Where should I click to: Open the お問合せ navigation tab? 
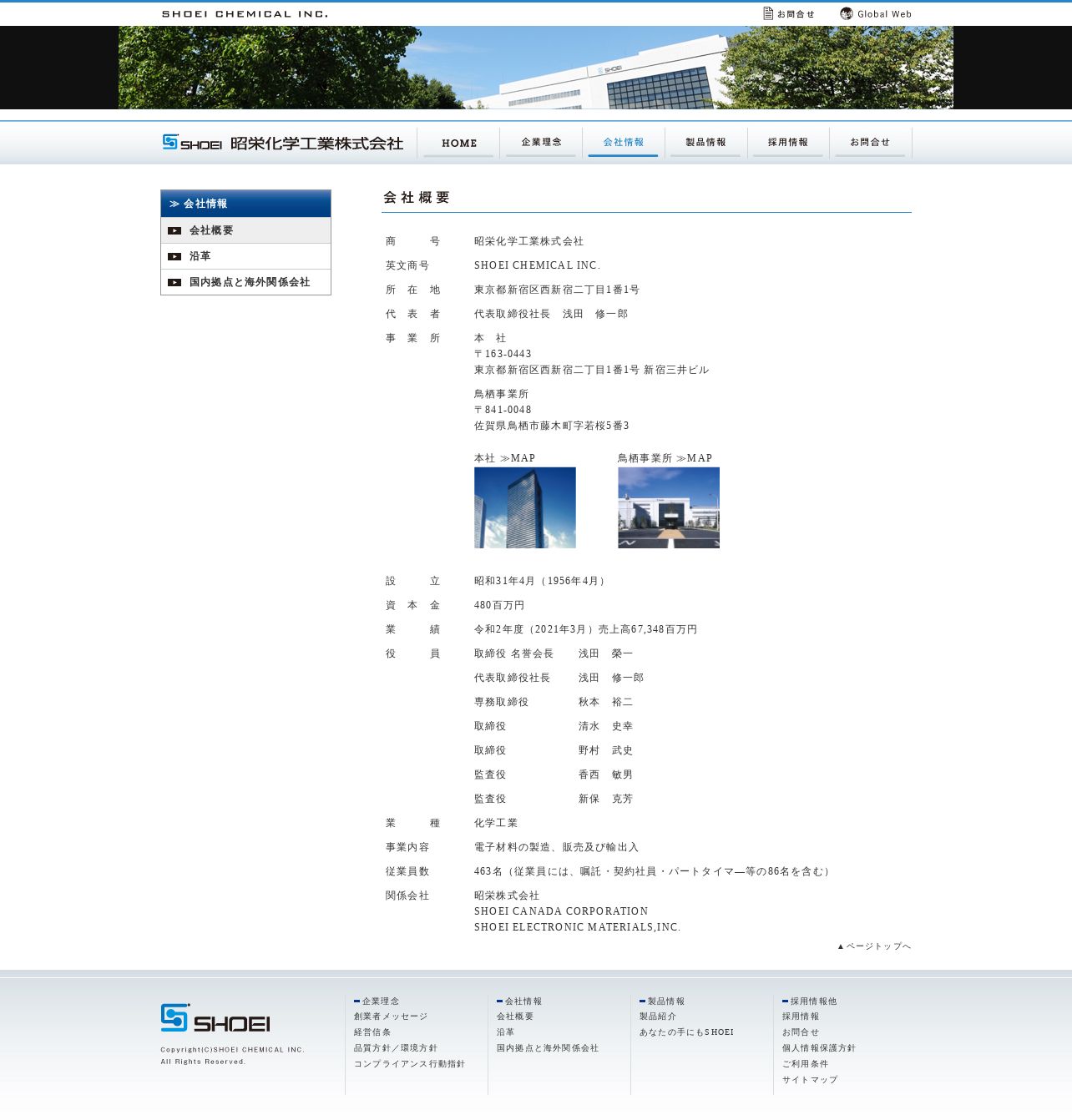870,143
